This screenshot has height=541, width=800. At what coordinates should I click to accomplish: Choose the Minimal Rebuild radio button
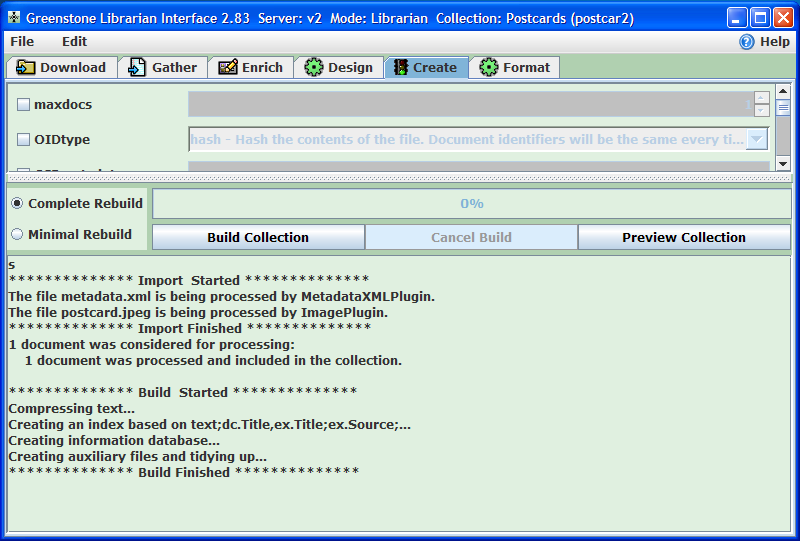[17, 235]
